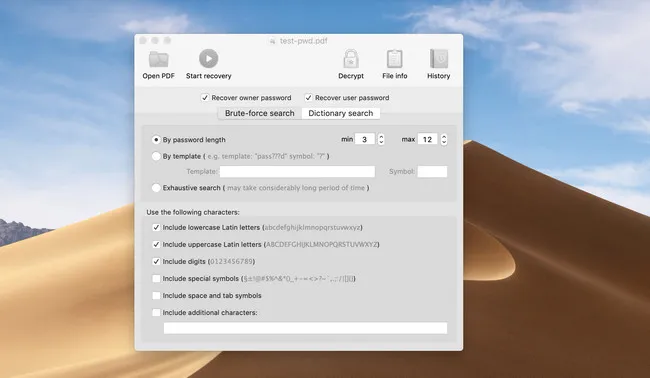Uncheck Include uppercase Latin letters
The height and width of the screenshot is (378, 650).
[x=156, y=245]
